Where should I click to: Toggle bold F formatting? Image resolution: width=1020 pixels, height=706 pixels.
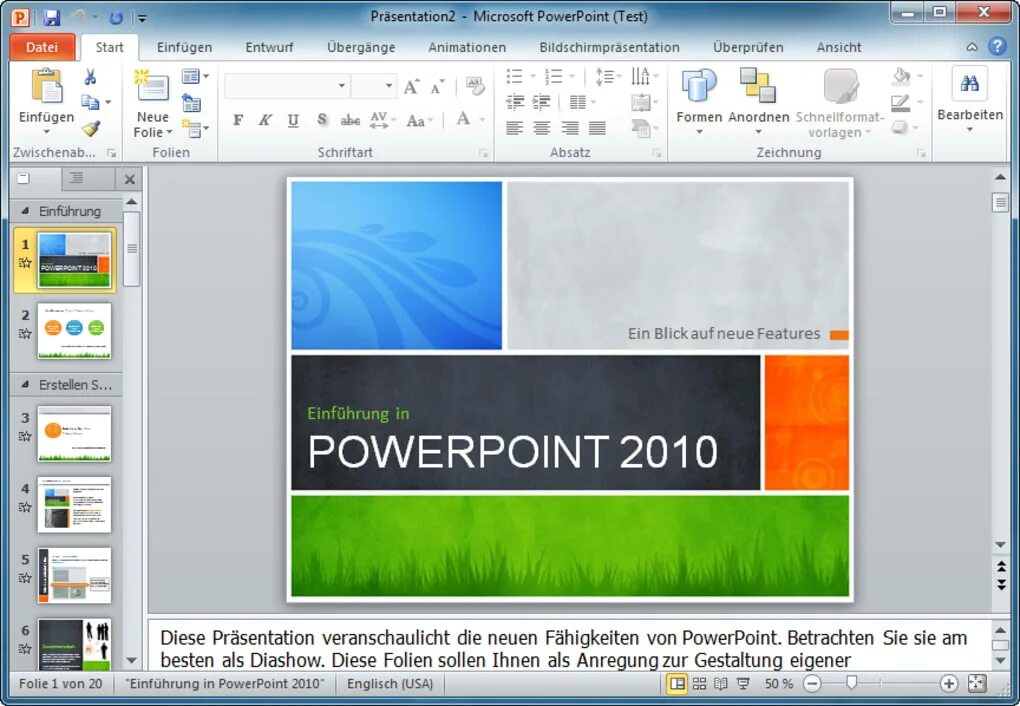tap(238, 120)
